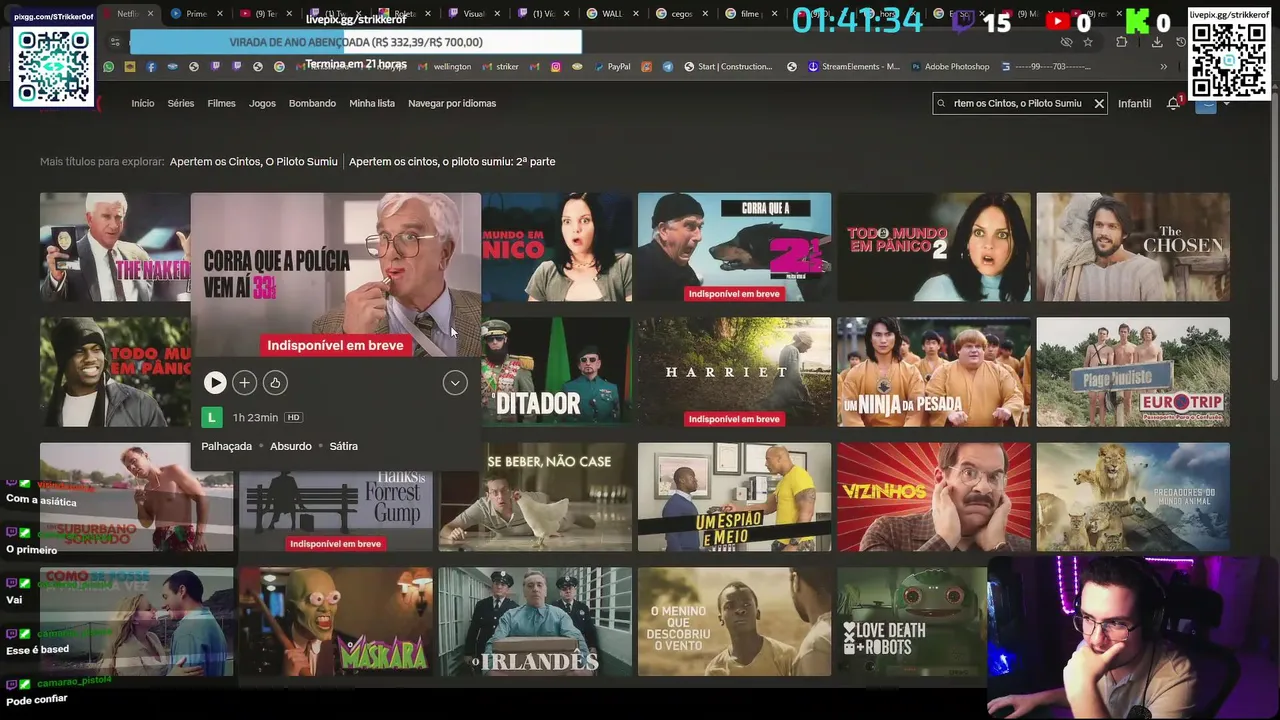Open the wellington bookmark
The image size is (1280, 720).
coord(446,67)
